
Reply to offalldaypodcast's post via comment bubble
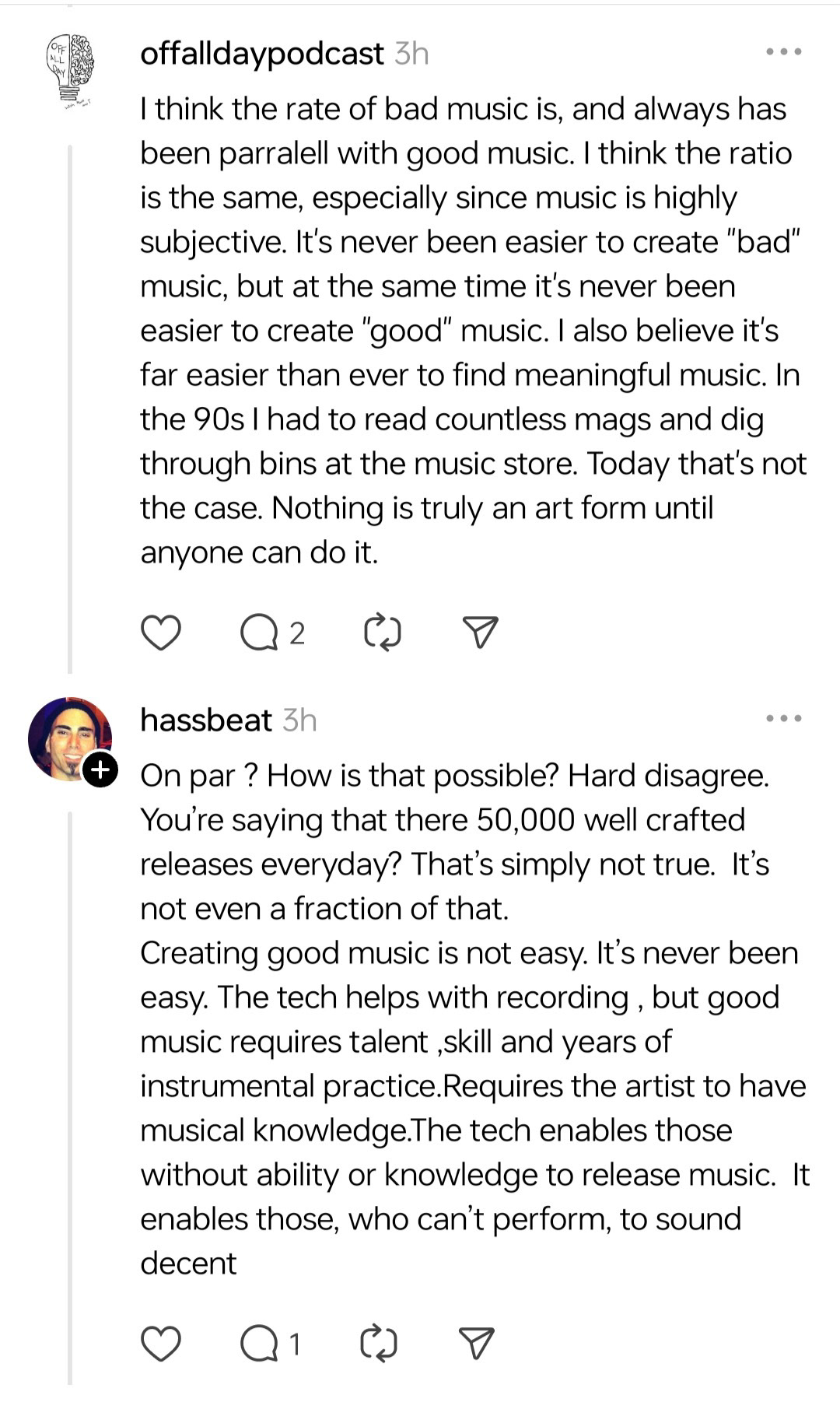click(259, 633)
